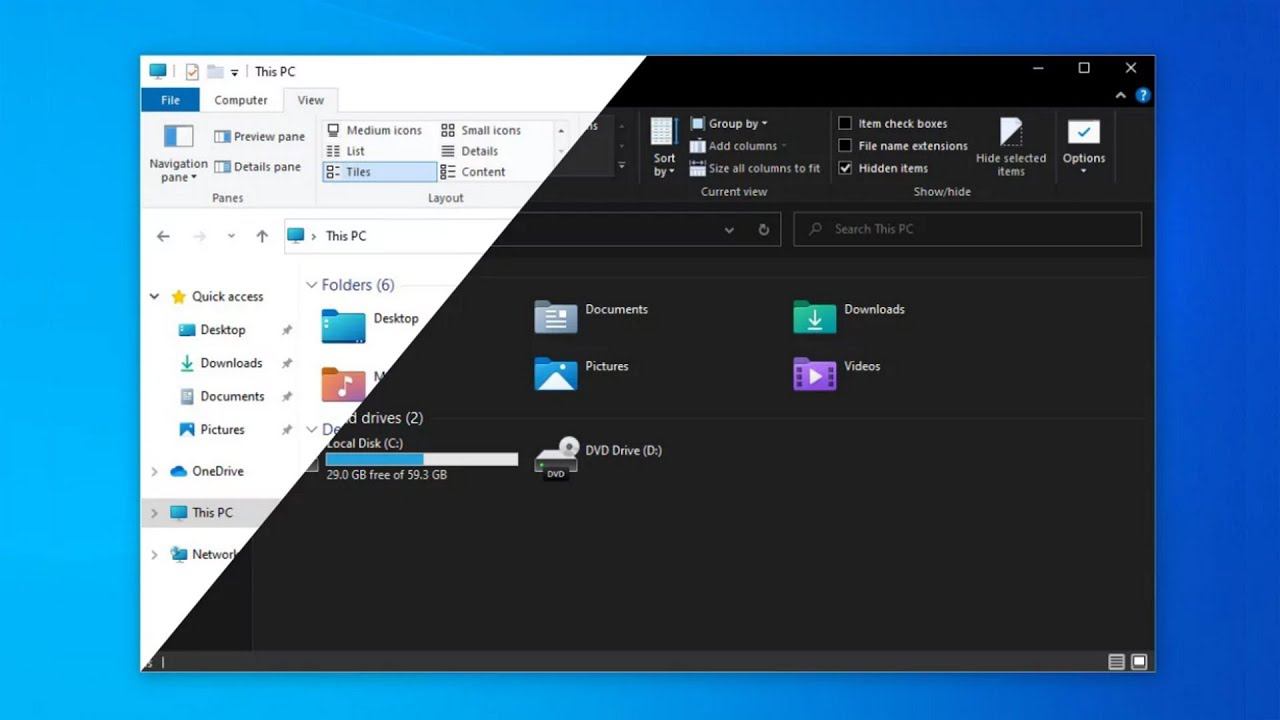Screen dimensions: 1280x720
Task: Click the Refresh button
Action: tap(763, 229)
